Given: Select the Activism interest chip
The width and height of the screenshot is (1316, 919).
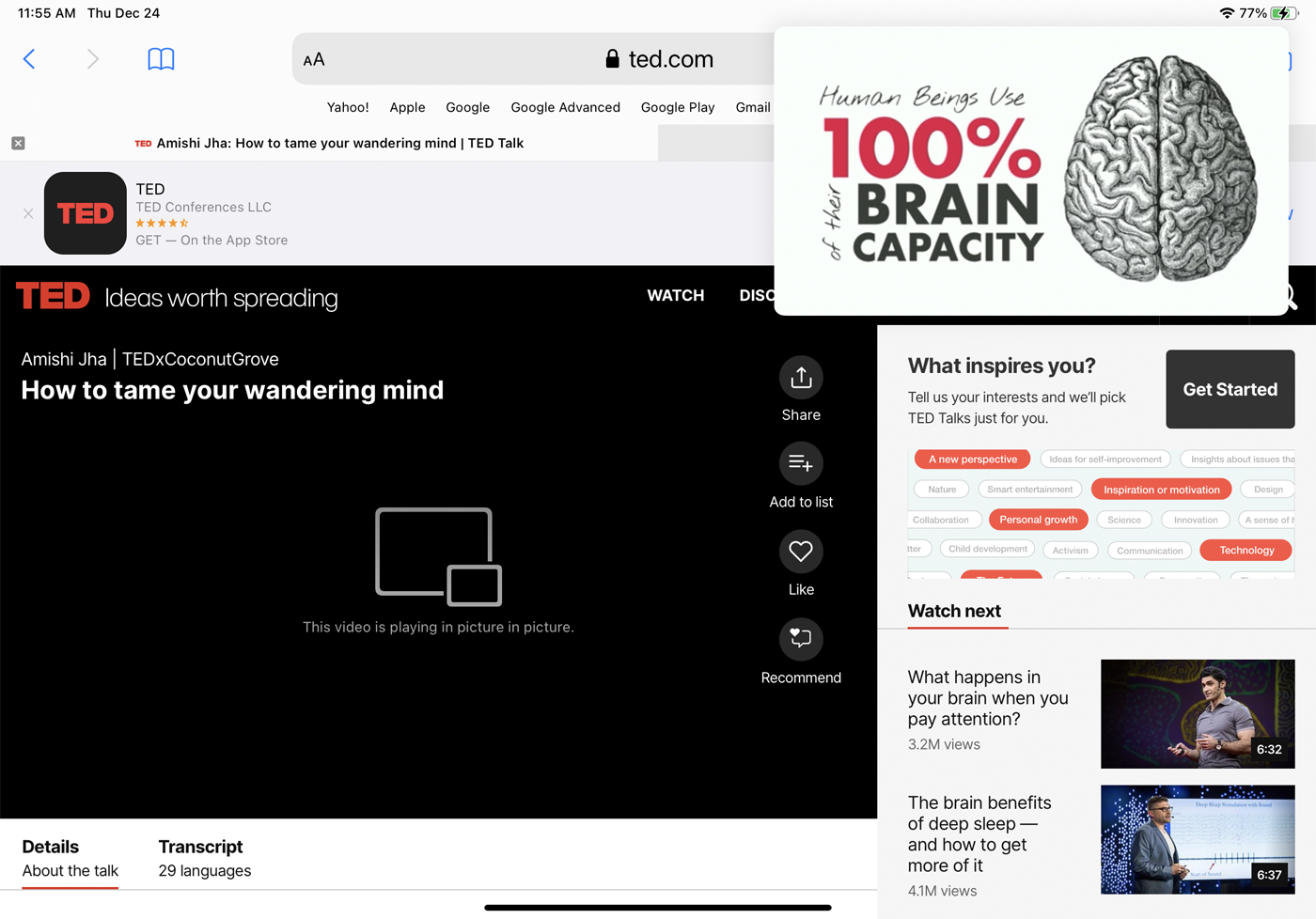Looking at the screenshot, I should 1071,551.
